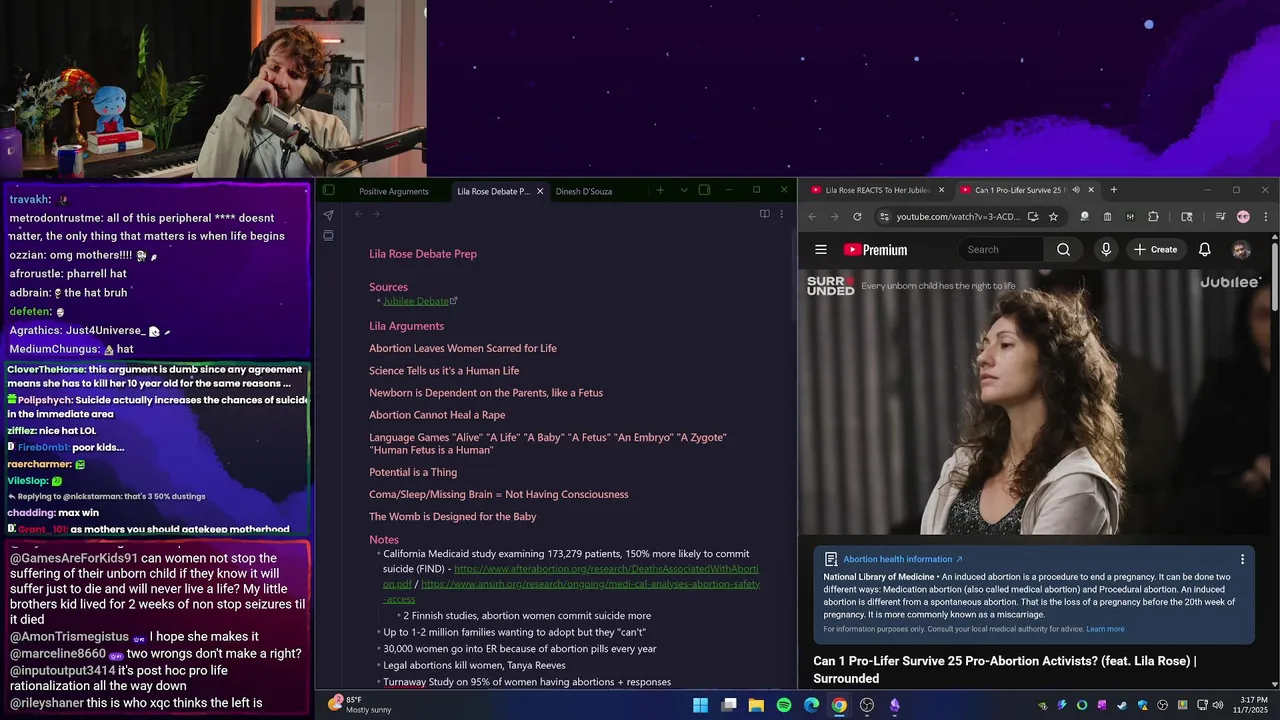Open the Jubilee Debate link
1280x720 pixels.
tap(416, 301)
